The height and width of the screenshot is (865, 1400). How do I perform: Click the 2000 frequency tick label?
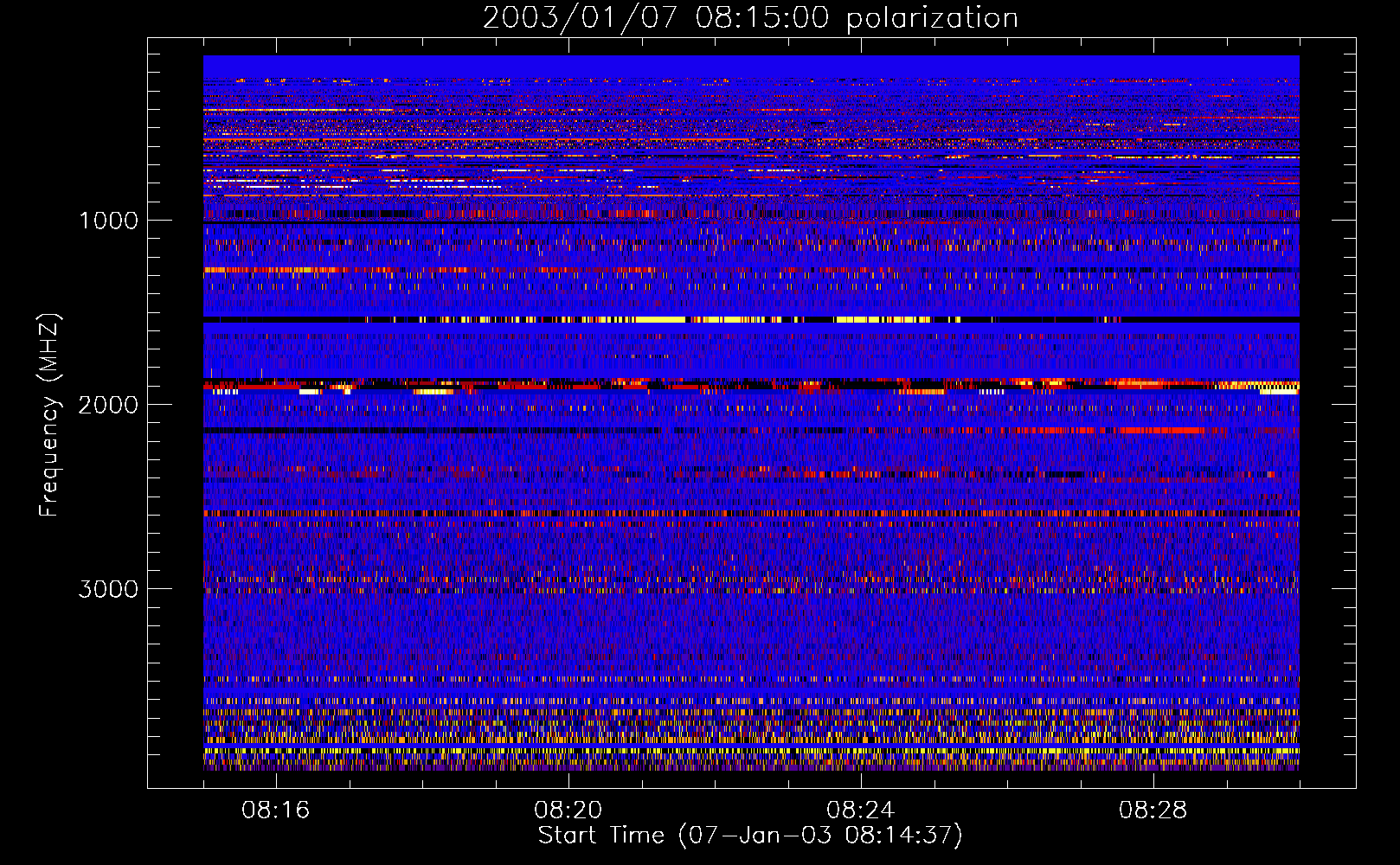(x=108, y=405)
